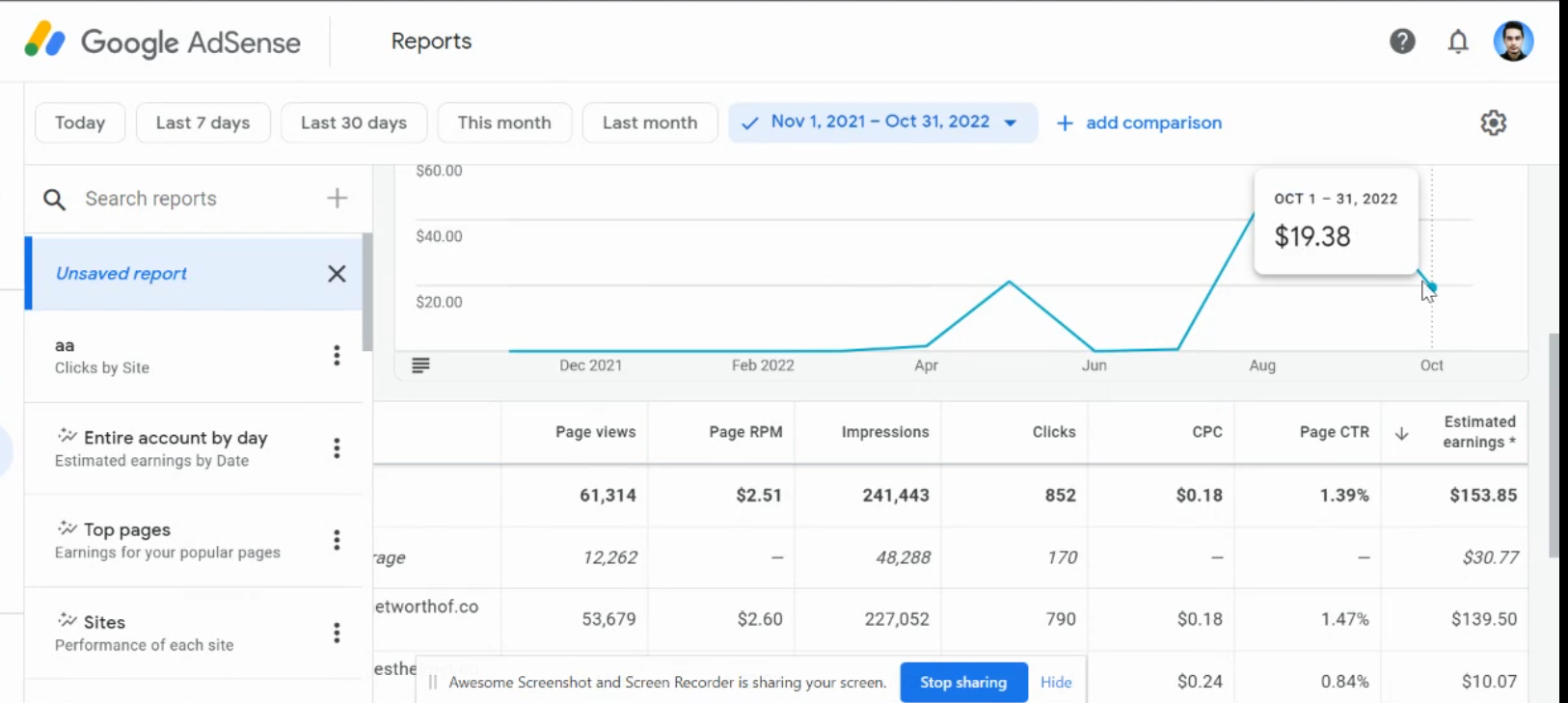Click the page vertical scrollbar
The image size is (1568, 703).
(x=1553, y=445)
